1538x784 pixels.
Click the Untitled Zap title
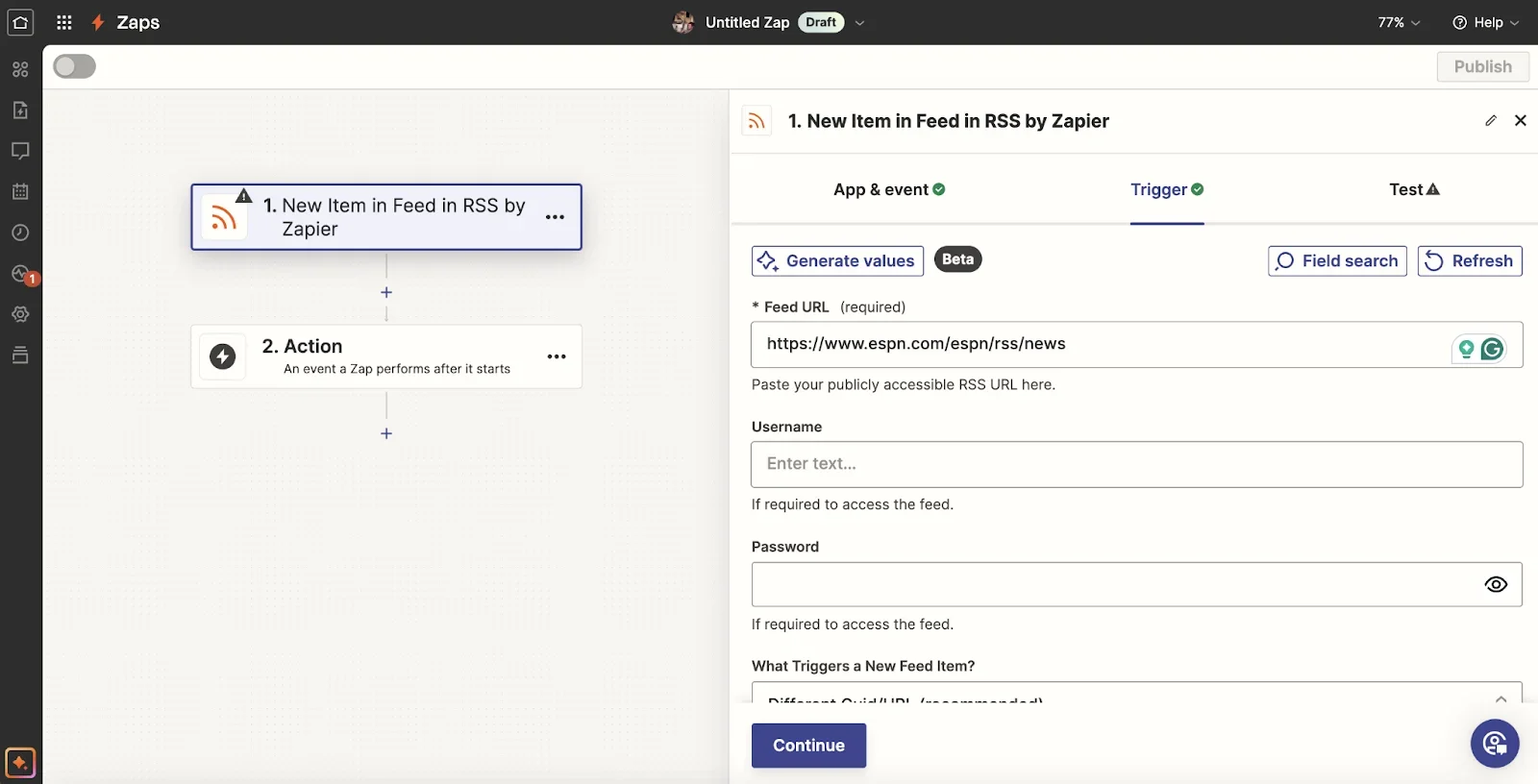(x=747, y=22)
